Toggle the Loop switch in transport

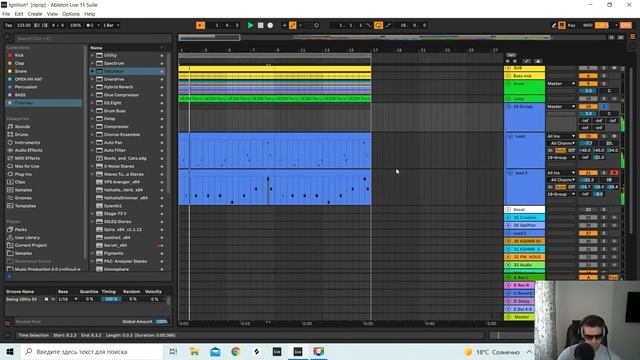coord(378,25)
